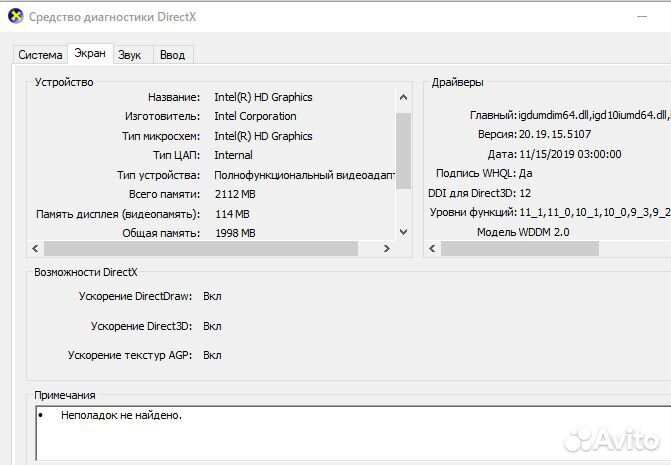Select the Экран tab
671x465 pixels.
pyautogui.click(x=90, y=53)
